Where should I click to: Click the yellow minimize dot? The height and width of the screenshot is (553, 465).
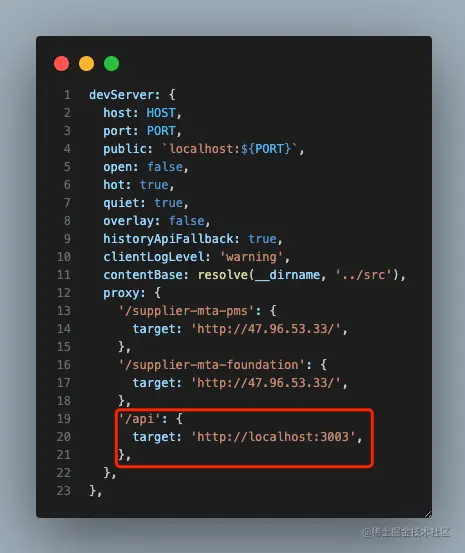86,64
